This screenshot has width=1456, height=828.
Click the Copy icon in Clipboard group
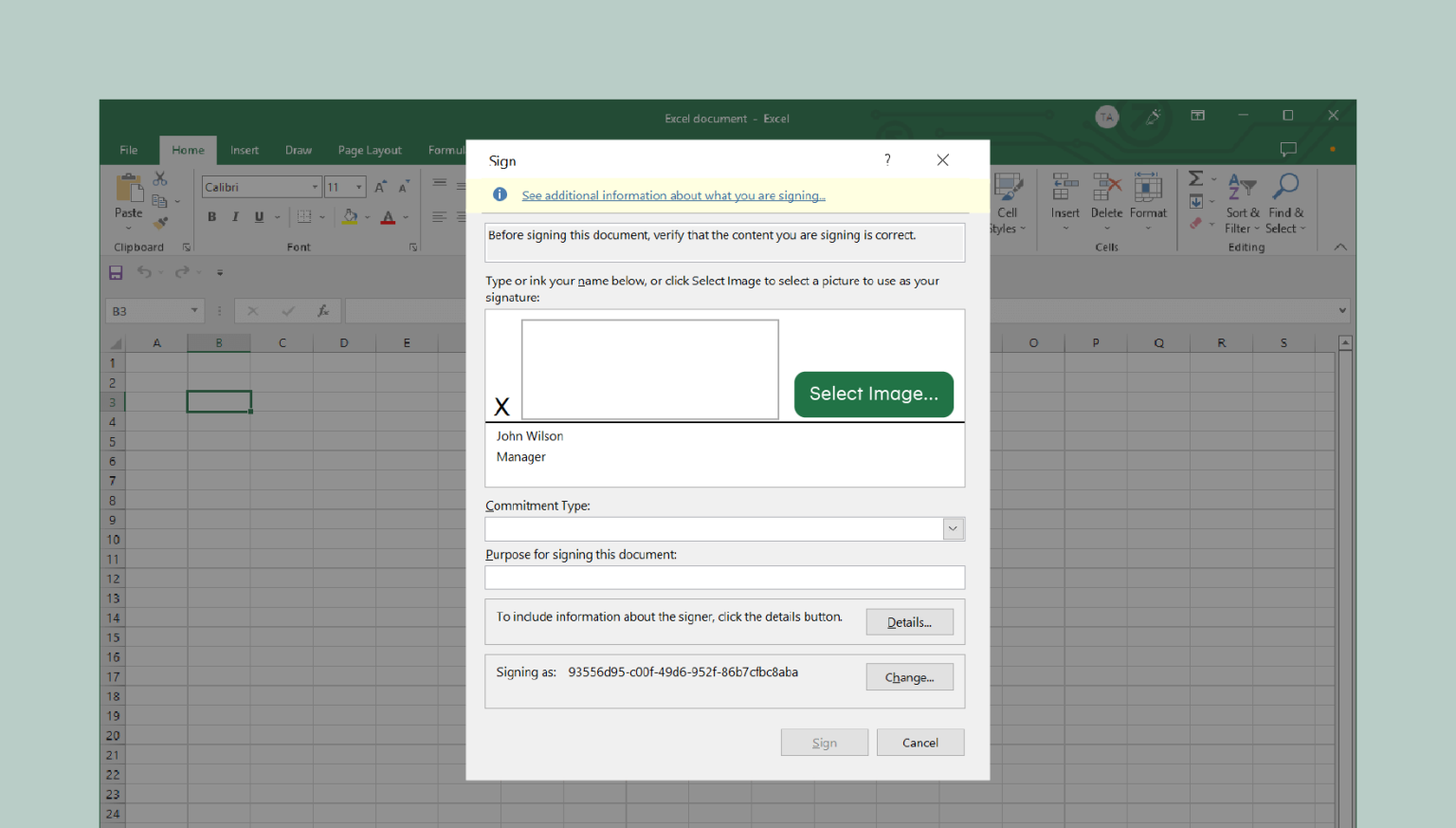pyautogui.click(x=161, y=200)
